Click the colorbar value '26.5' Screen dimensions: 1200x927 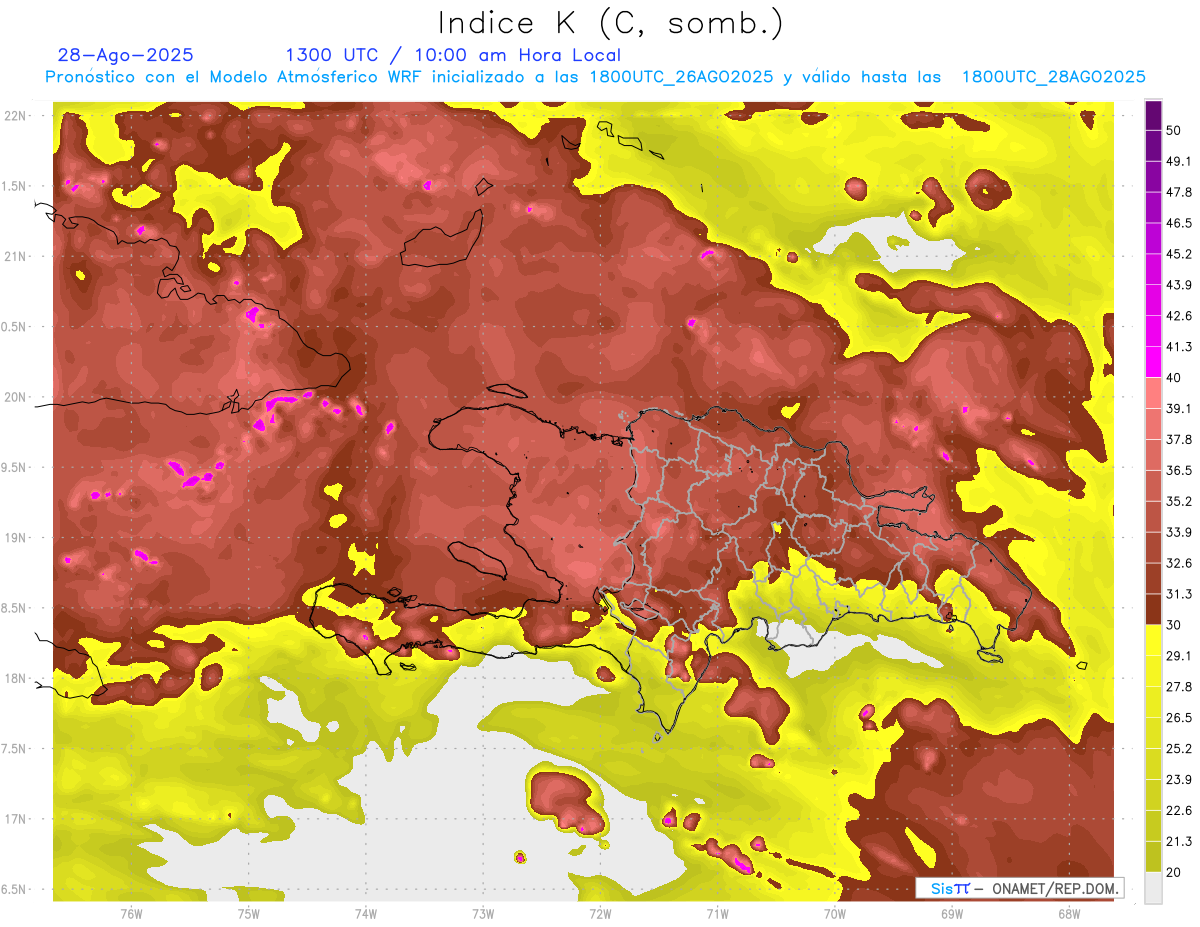[1179, 717]
